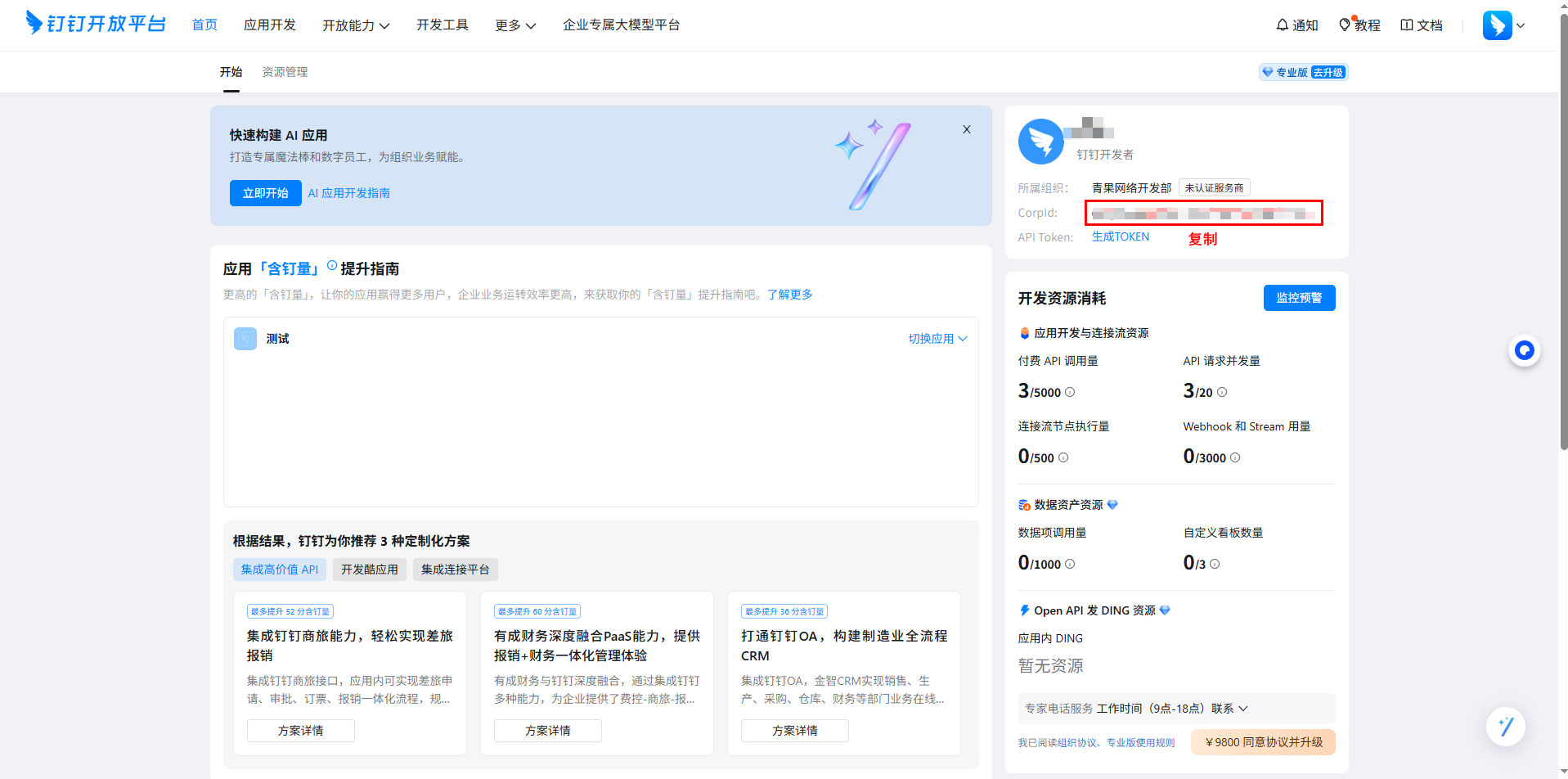Click 方案详情 for 有成财务 card

tap(548, 731)
